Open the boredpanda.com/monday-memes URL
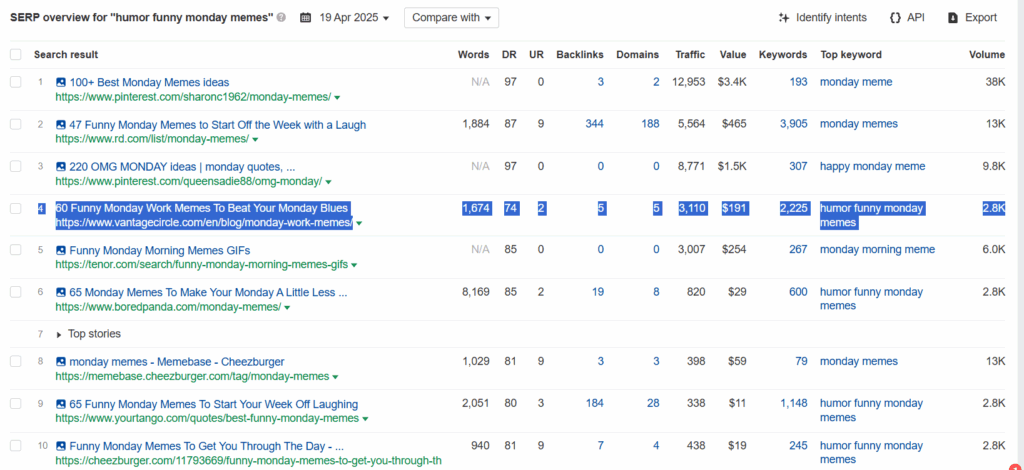 point(168,307)
